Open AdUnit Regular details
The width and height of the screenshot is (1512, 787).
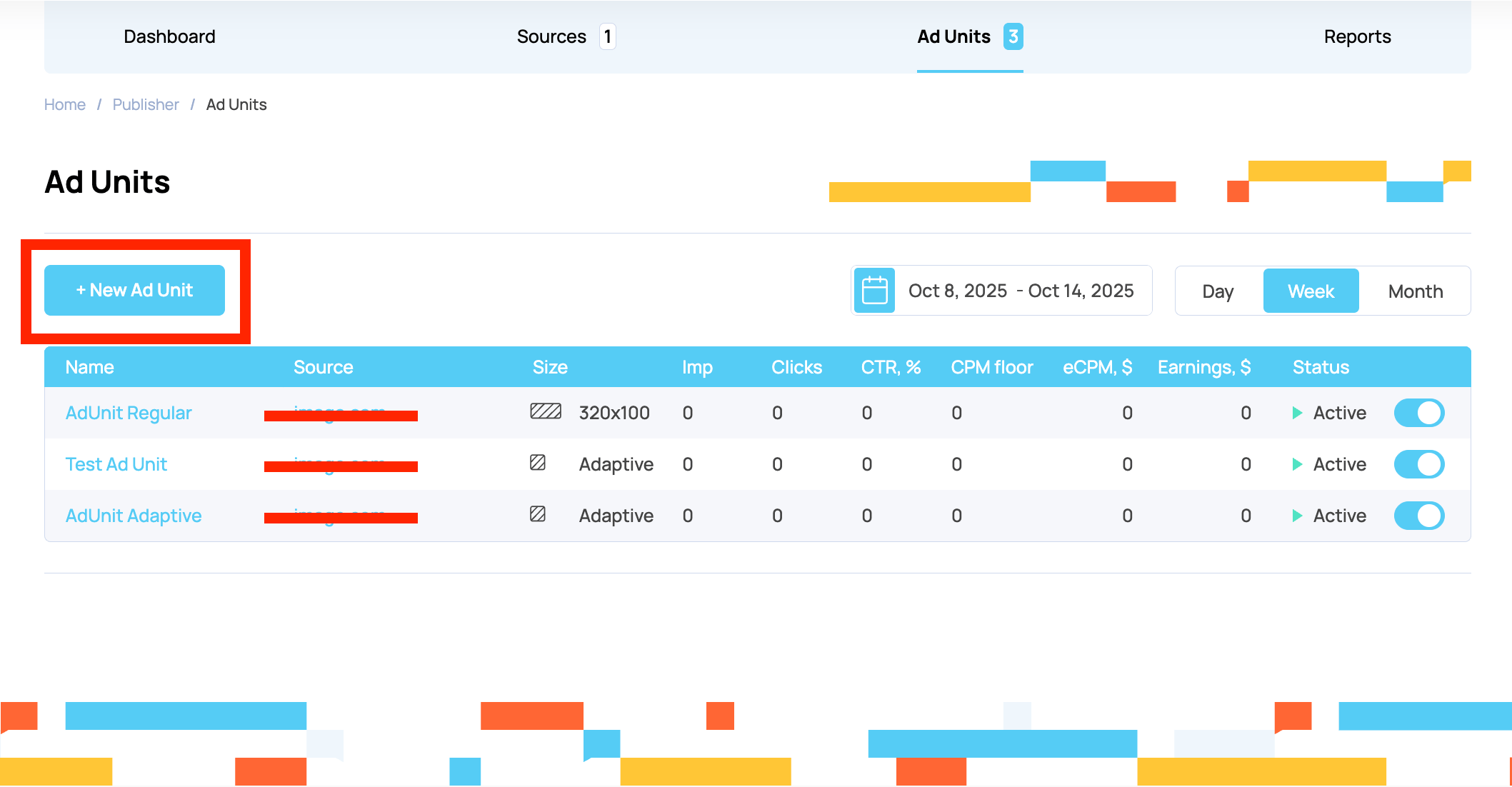128,413
